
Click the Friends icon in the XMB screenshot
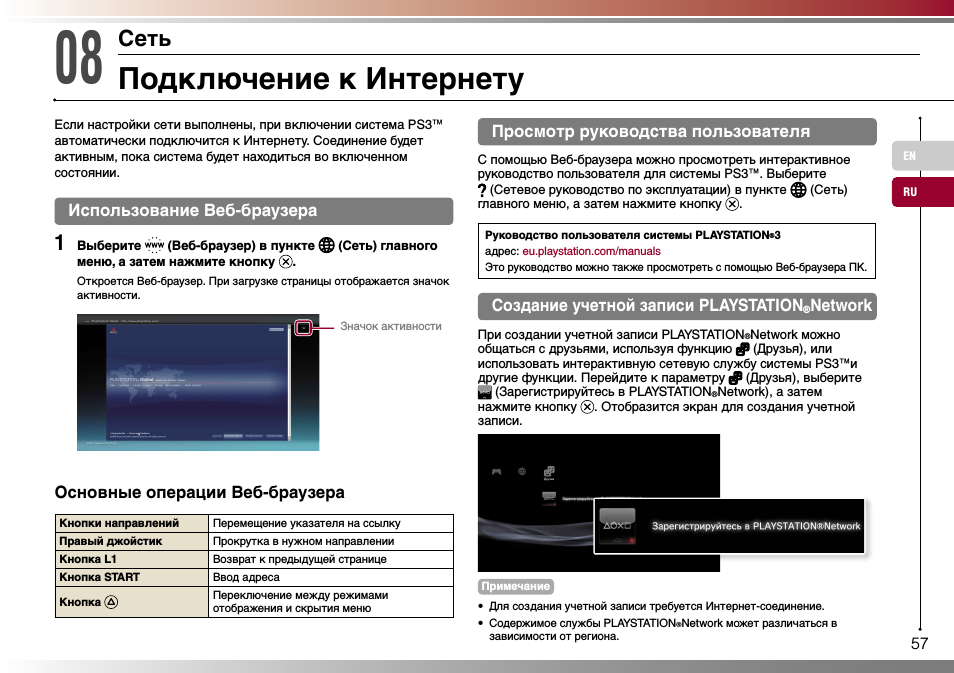click(548, 472)
